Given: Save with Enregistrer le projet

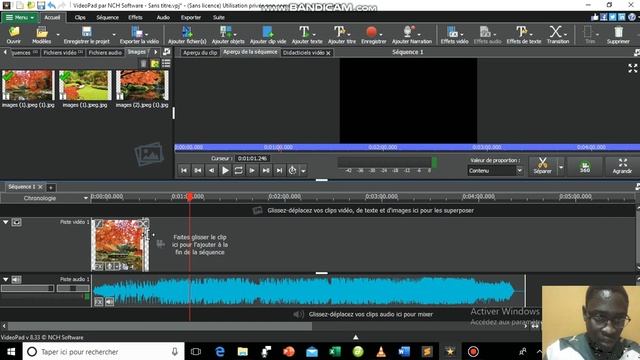Looking at the screenshot, I should pyautogui.click(x=86, y=35).
